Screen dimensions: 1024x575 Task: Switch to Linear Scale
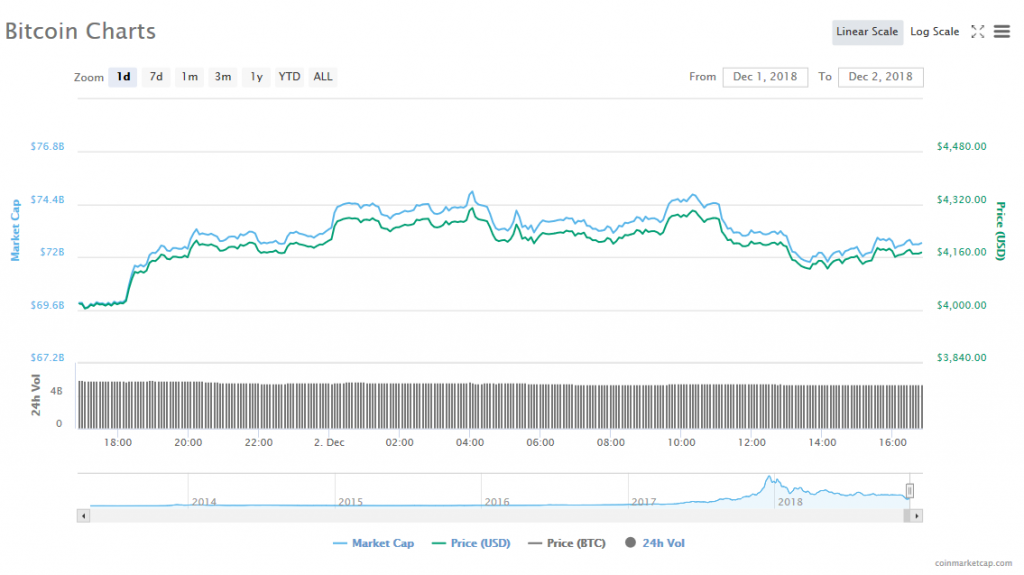pos(866,32)
